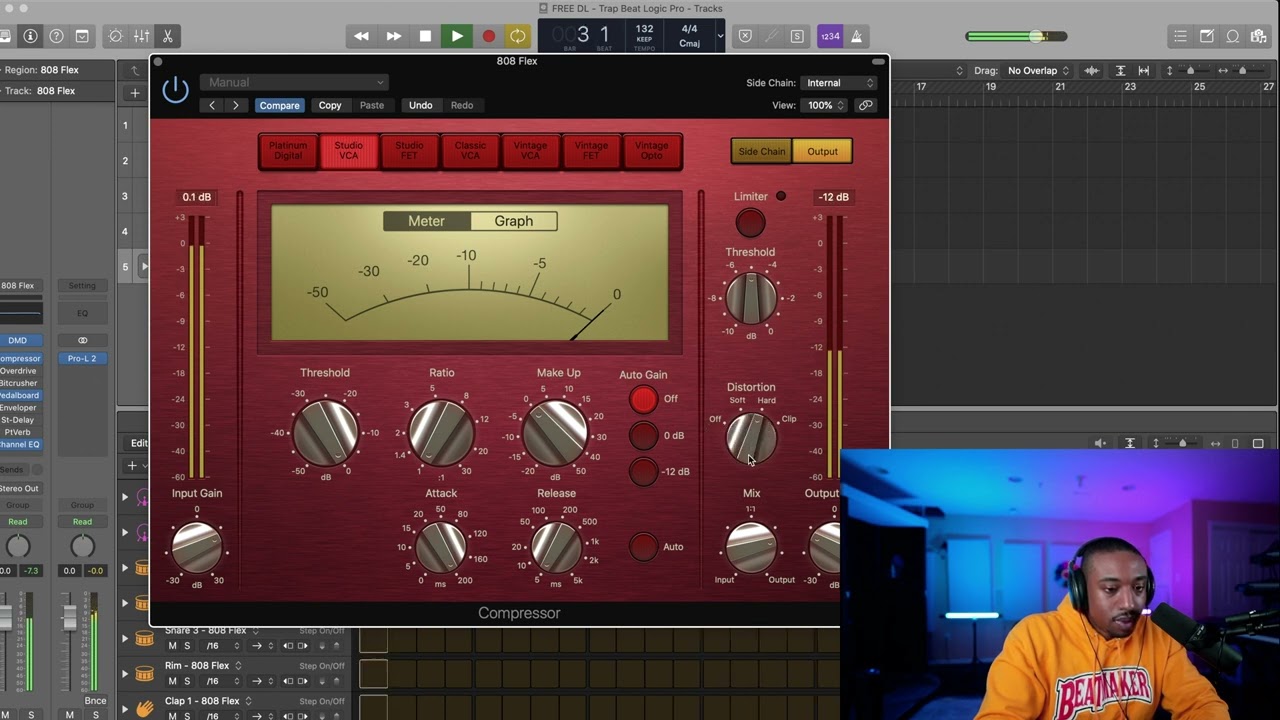This screenshot has height=720, width=1280.
Task: Toggle the Limiter round button
Action: (x=750, y=223)
